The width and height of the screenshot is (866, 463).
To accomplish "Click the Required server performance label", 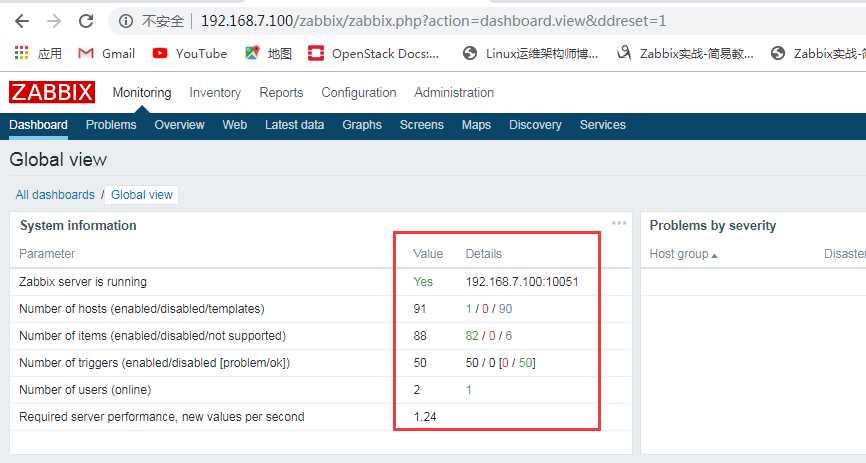I will 162,417.
